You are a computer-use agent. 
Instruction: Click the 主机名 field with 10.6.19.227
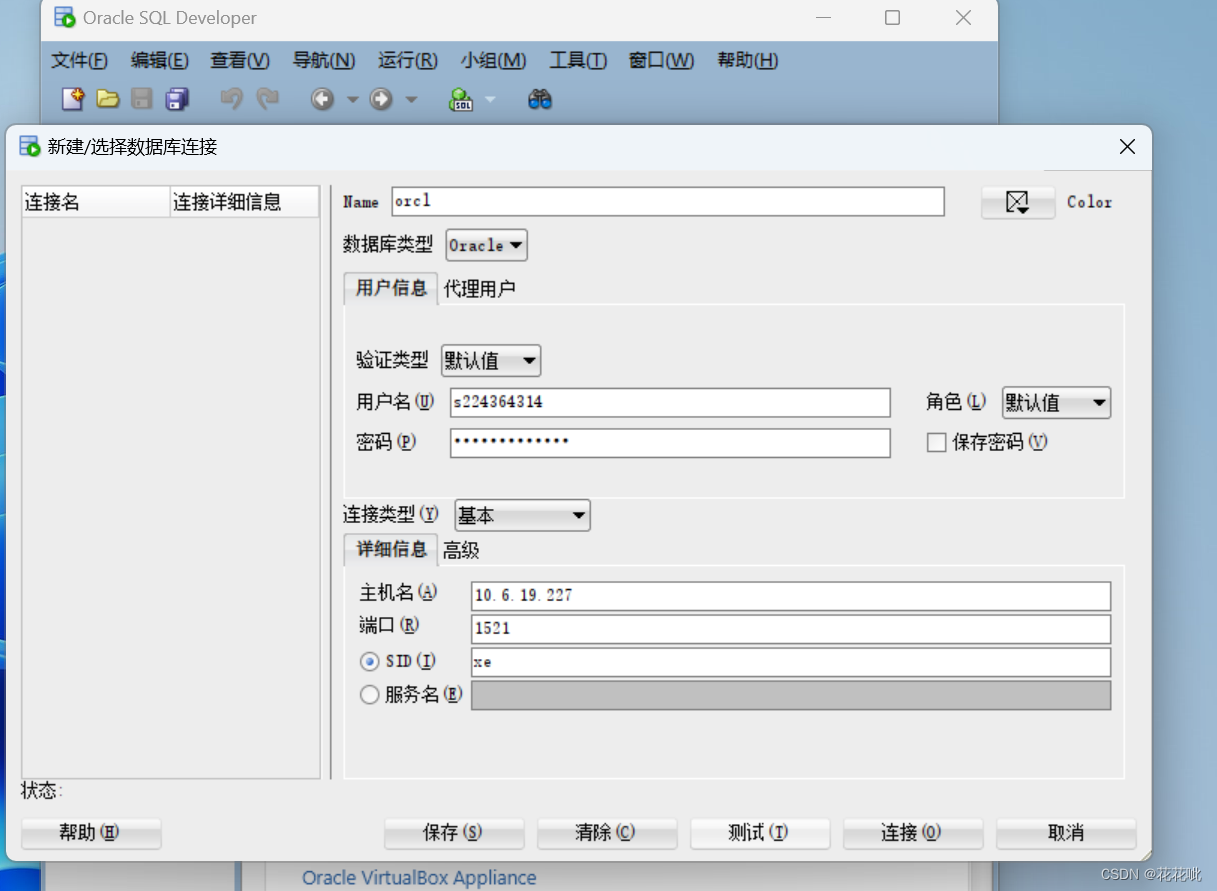pos(791,596)
